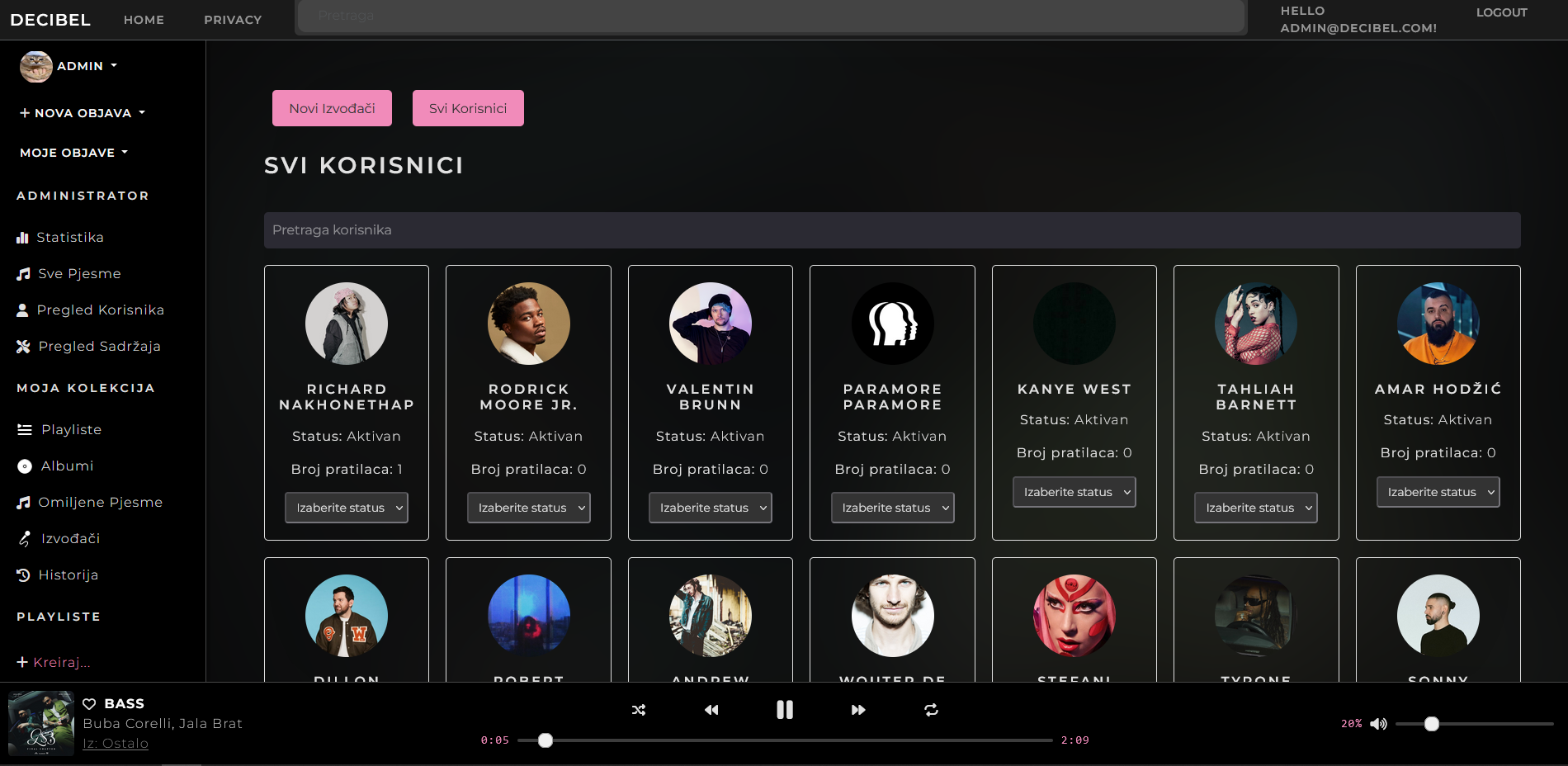Open Valentin Brunn's profile picture
This screenshot has width=1568, height=766.
point(711,324)
